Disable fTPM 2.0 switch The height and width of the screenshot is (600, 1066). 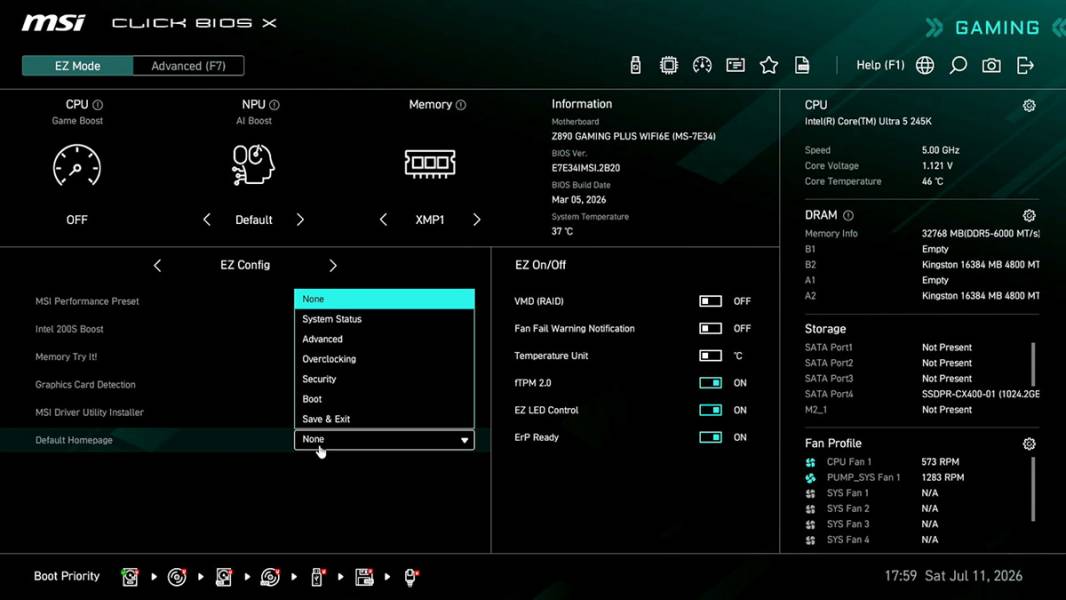pos(710,383)
